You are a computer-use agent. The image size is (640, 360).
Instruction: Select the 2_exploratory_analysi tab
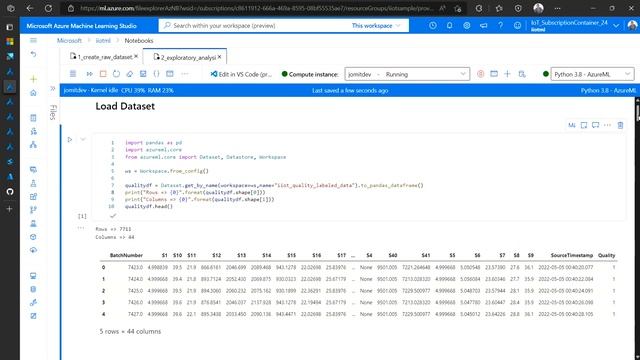pos(185,57)
